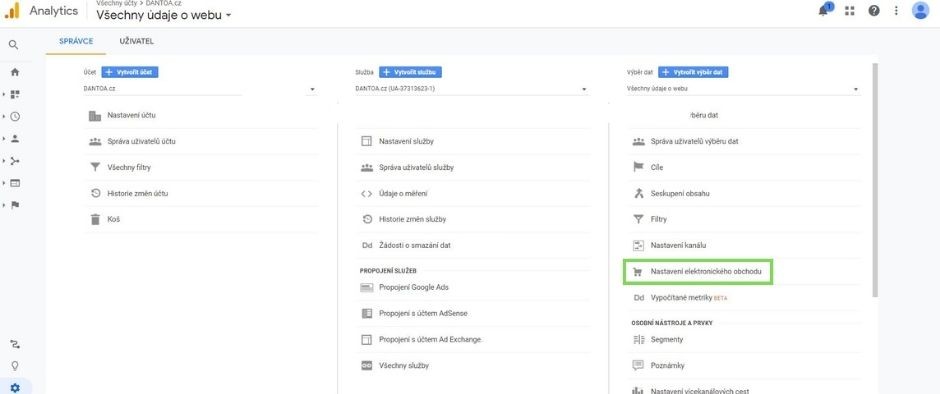This screenshot has width=940, height=394.
Task: Click the Vytvořit účet button
Action: [130, 72]
